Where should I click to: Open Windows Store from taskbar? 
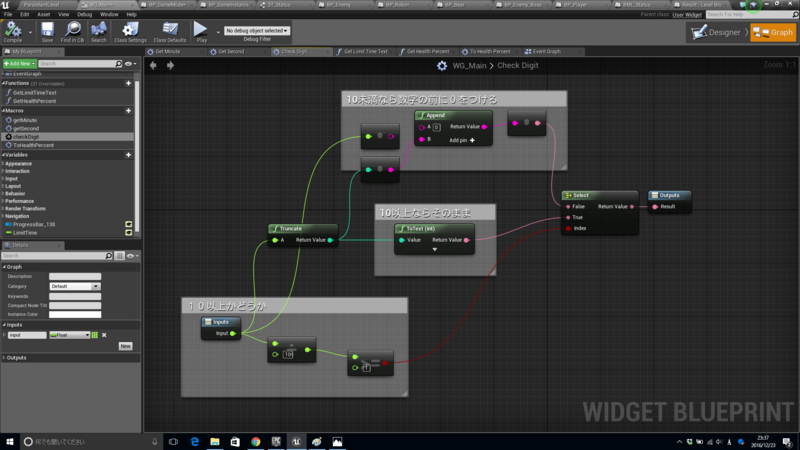click(x=235, y=442)
